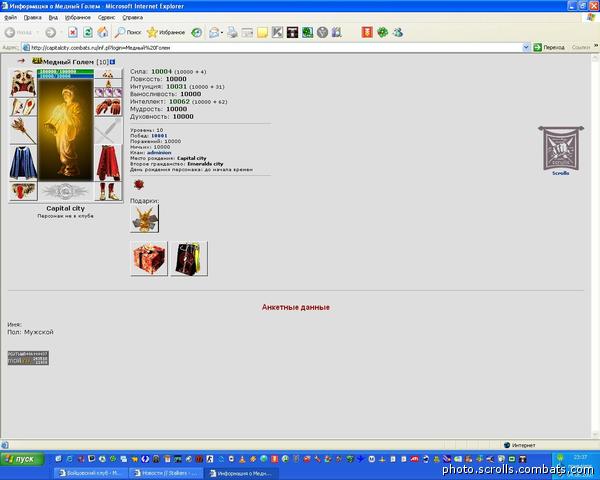Viewport: 600px width, 480px height.
Task: Click the taskbar clock showing 22:37
Action: pyautogui.click(x=580, y=457)
